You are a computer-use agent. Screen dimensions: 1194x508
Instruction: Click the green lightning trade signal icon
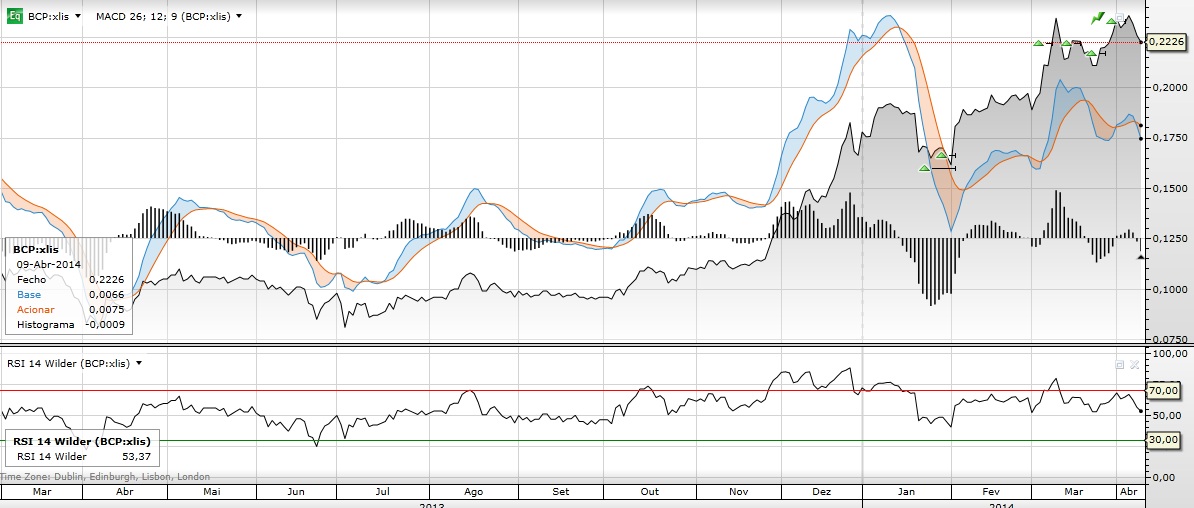(1097, 18)
